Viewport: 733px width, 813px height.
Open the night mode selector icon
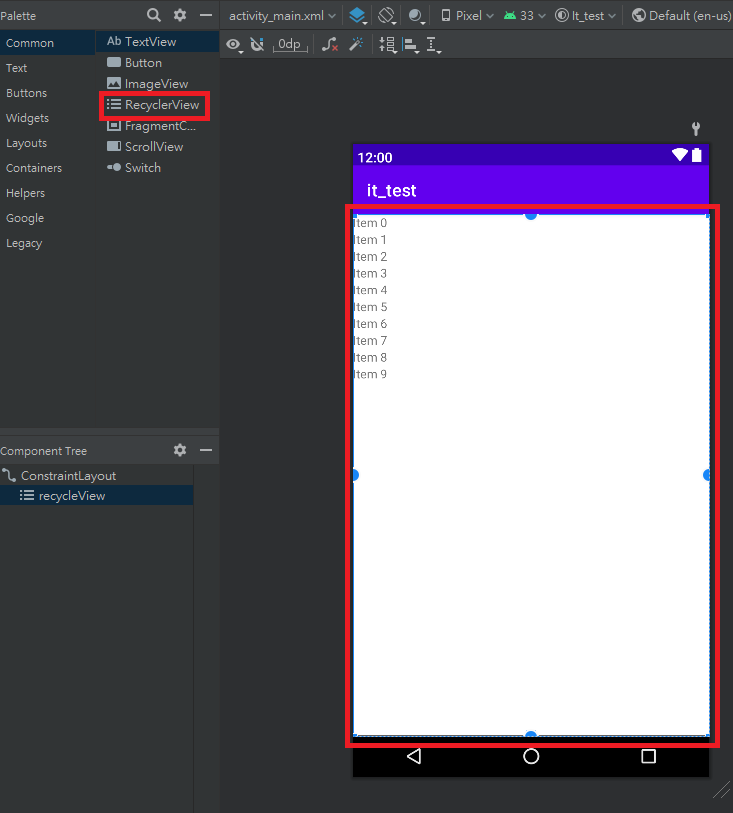click(x=416, y=16)
